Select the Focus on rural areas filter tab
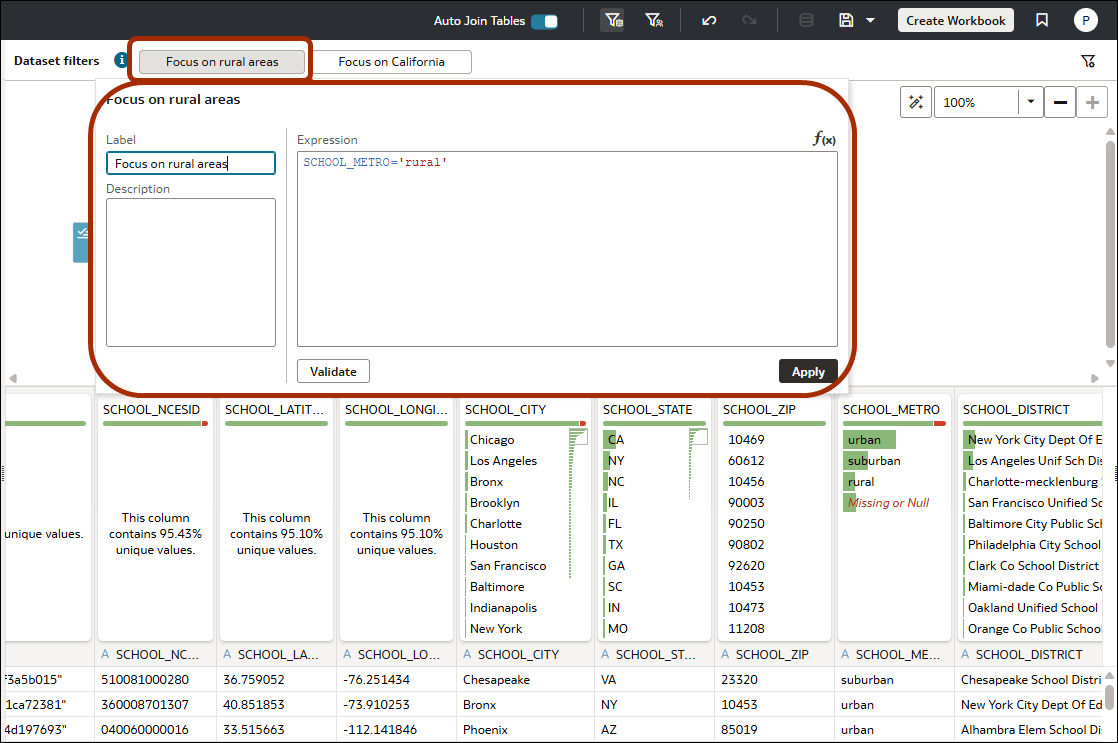The width and height of the screenshot is (1118, 743). tap(220, 61)
